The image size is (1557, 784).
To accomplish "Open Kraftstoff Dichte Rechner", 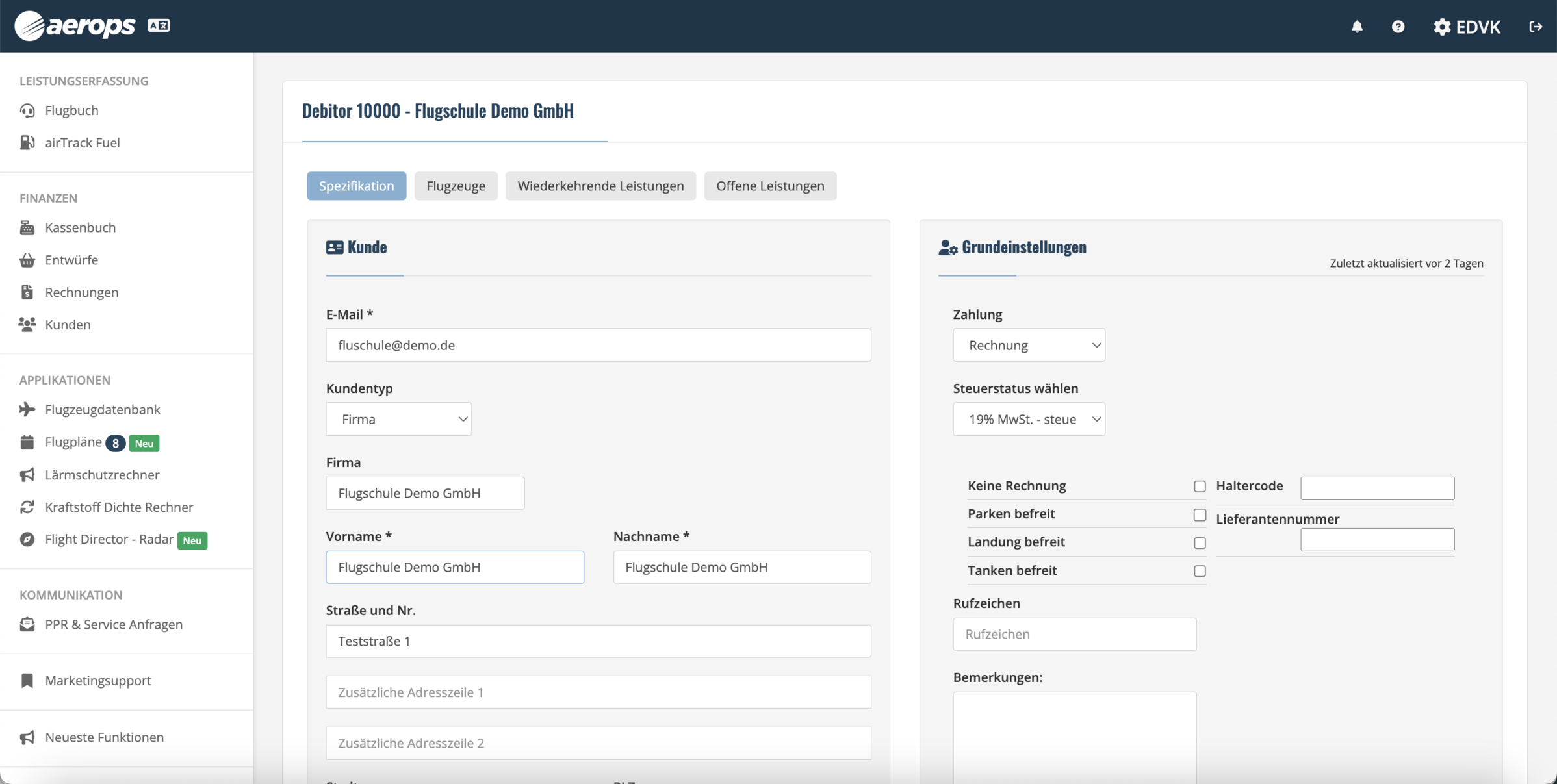I will tap(119, 507).
